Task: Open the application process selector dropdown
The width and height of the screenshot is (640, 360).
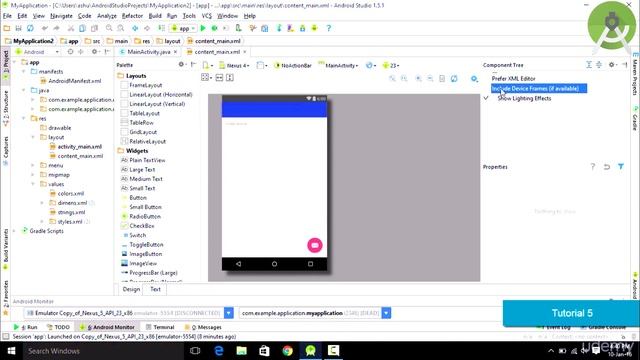Action: pyautogui.click(x=386, y=313)
